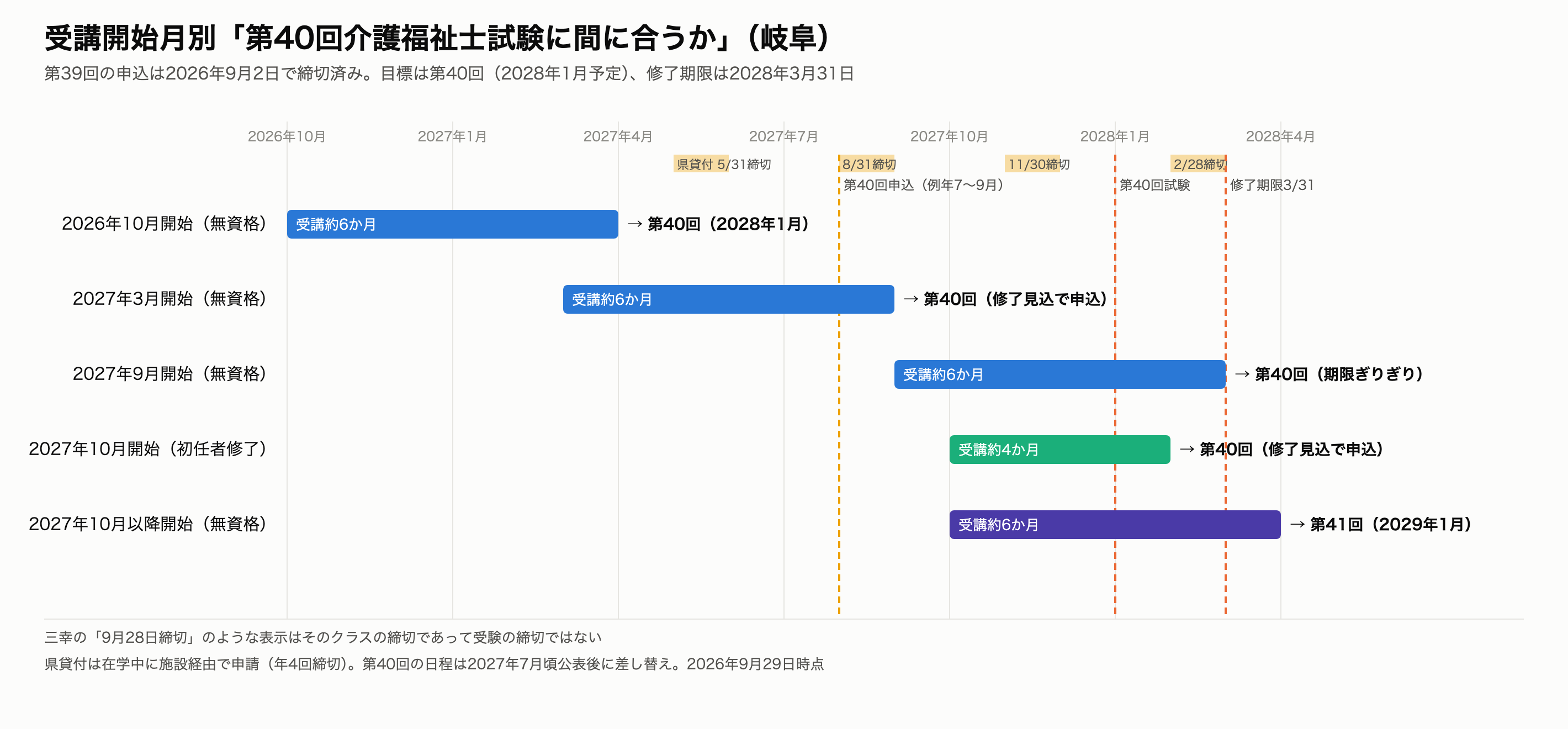Click the 2026年10月 axis label

tap(287, 136)
